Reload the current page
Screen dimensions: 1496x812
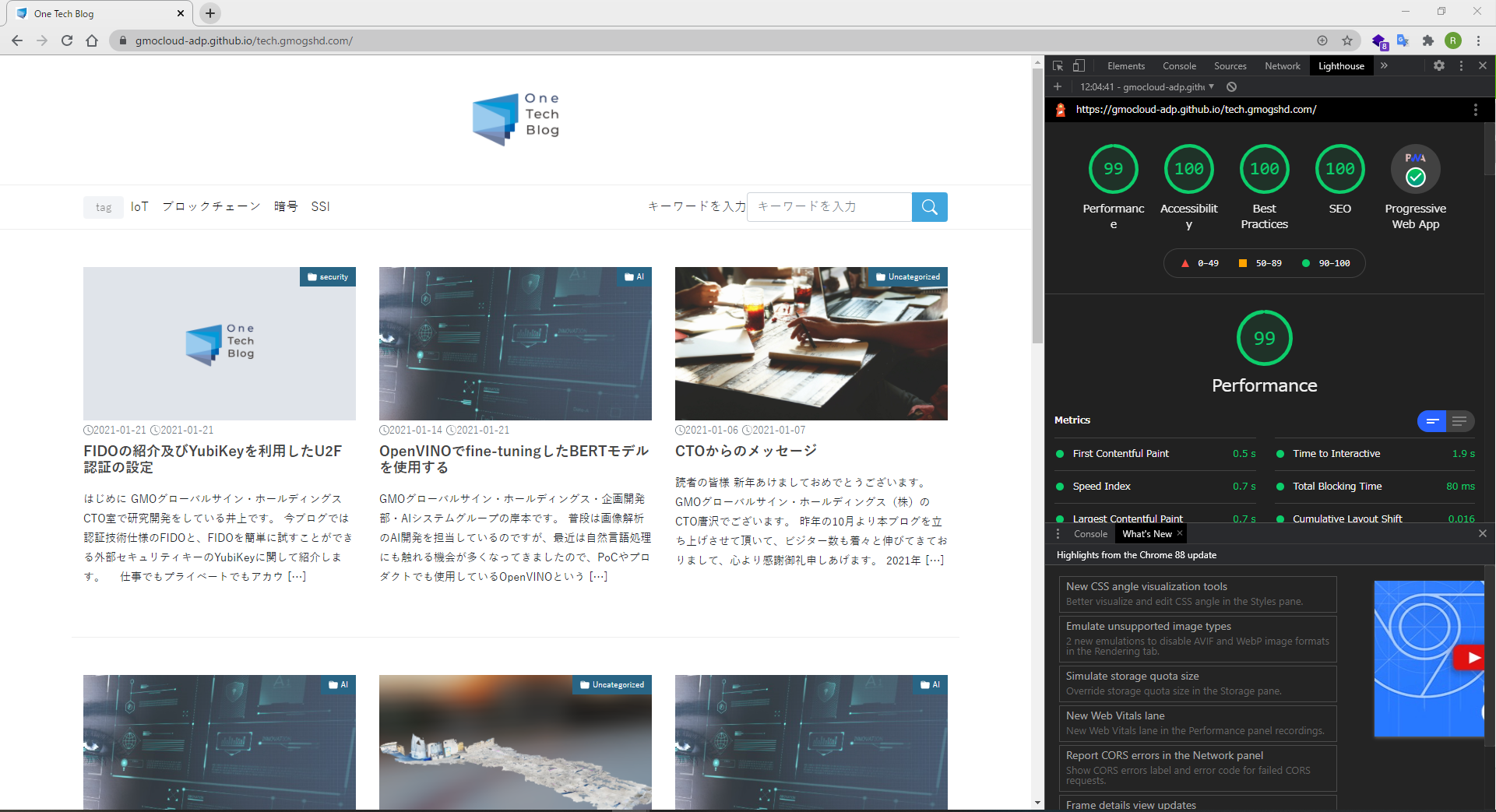pos(67,40)
